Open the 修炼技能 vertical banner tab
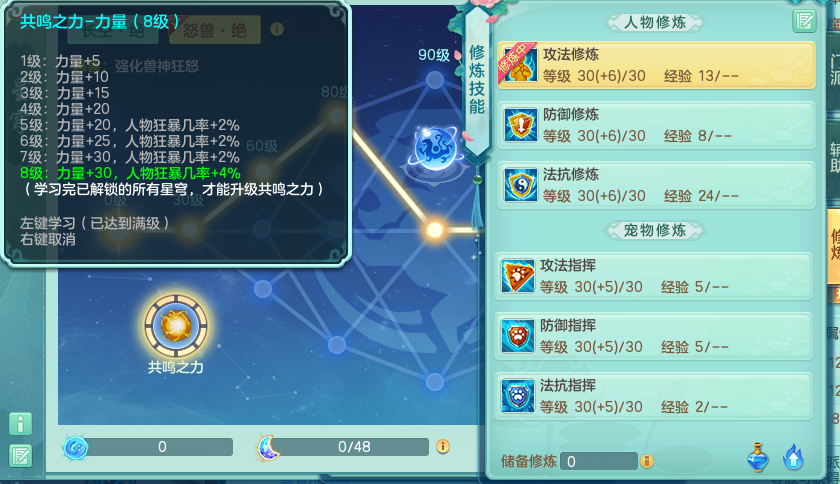This screenshot has height=484, width=840. [477, 79]
